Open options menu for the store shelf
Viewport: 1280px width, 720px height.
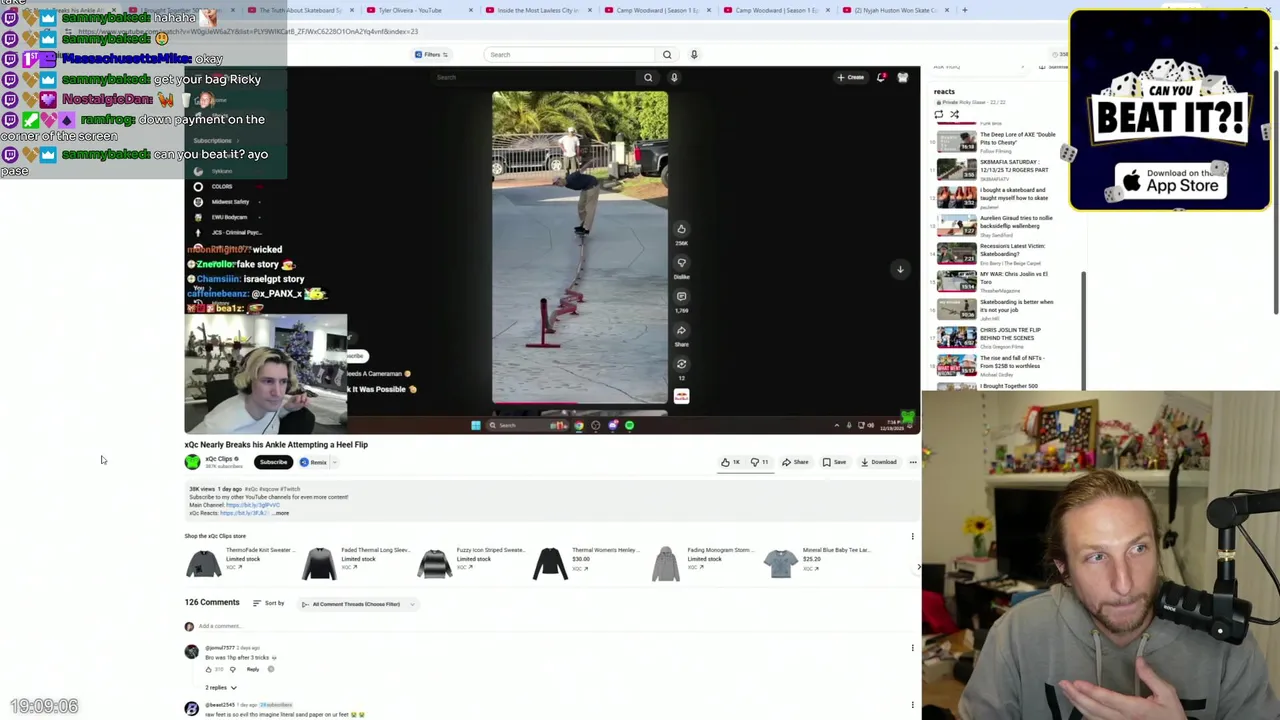pyautogui.click(x=912, y=537)
